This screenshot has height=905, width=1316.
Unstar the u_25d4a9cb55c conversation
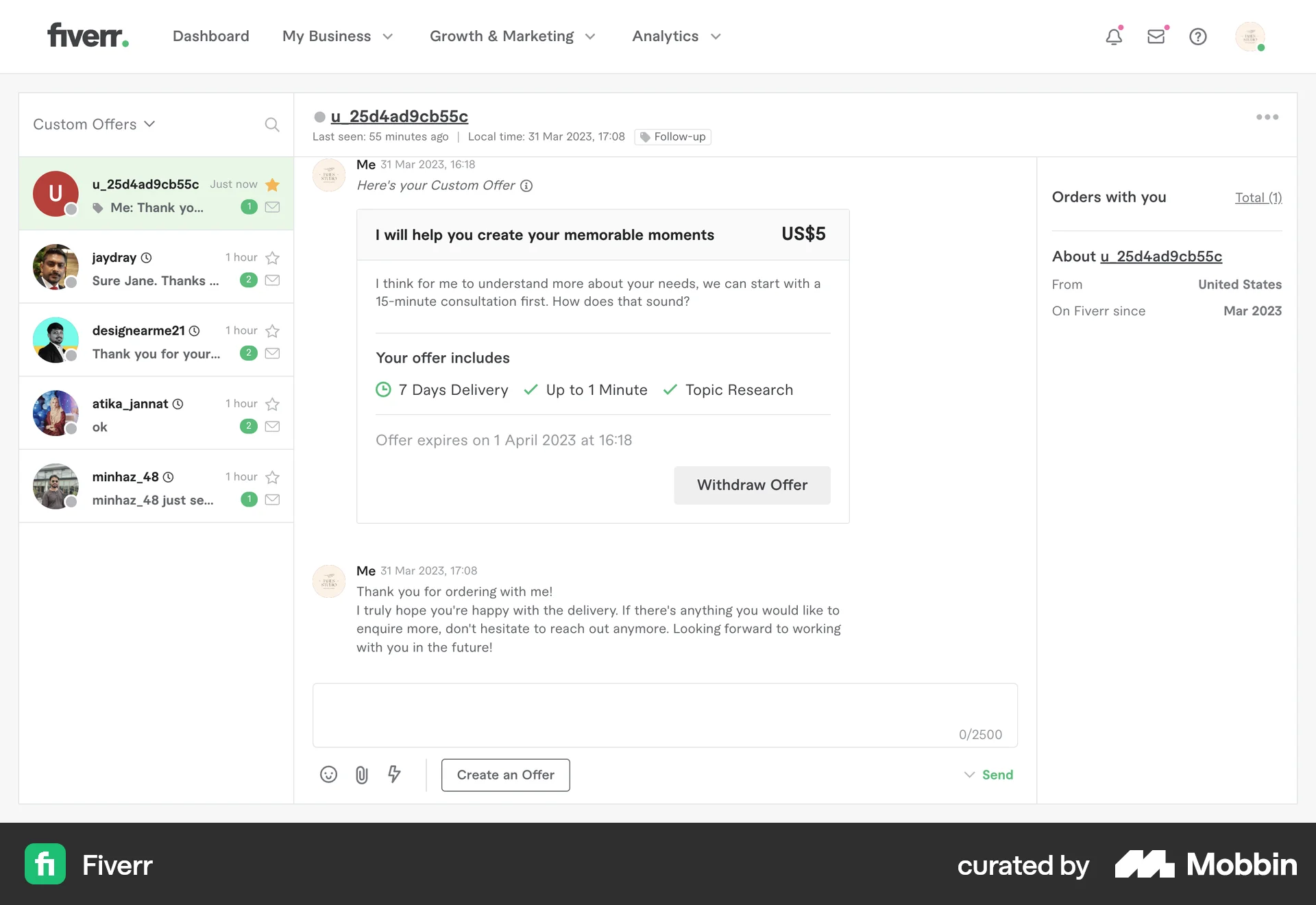tap(272, 184)
